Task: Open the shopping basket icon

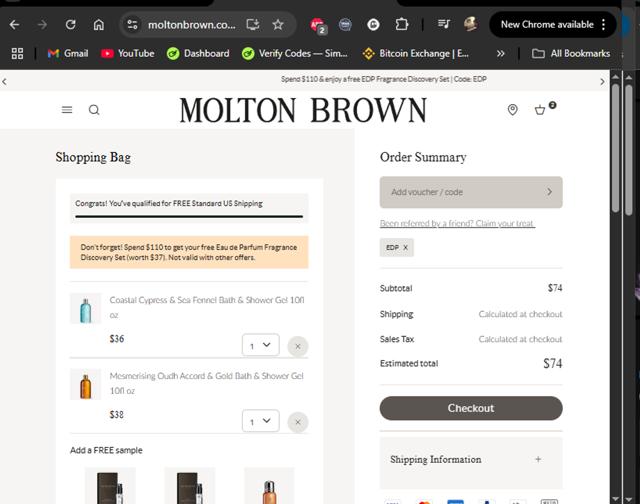Action: pos(540,110)
